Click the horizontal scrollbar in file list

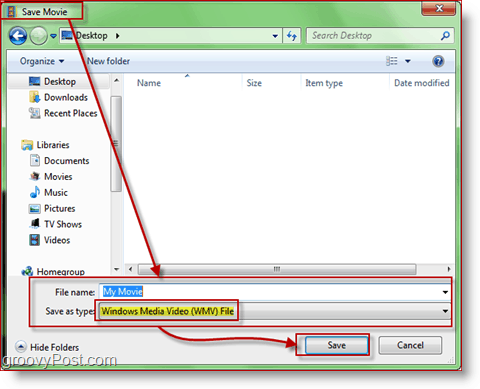coord(277,269)
